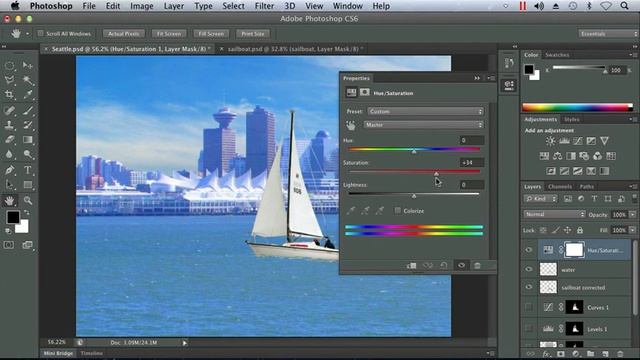Image resolution: width=640 pixels, height=360 pixels.
Task: Reset adjustment defaults in Properties panel
Action: coord(444,266)
